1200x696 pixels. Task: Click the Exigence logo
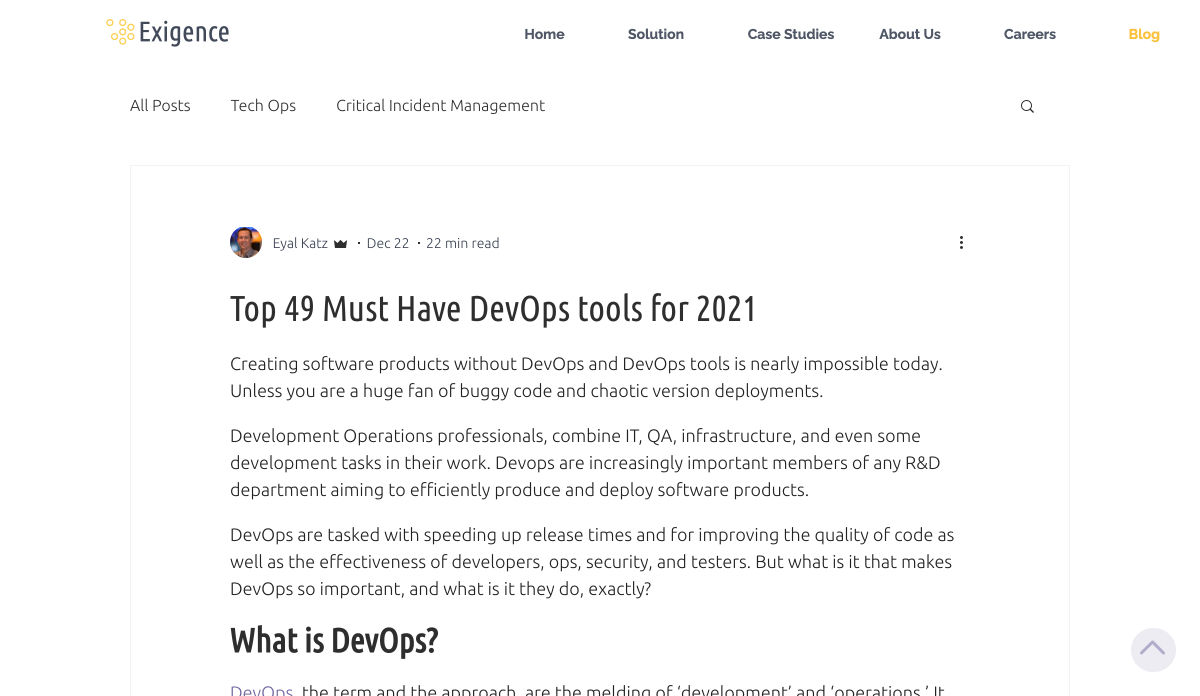pos(168,33)
